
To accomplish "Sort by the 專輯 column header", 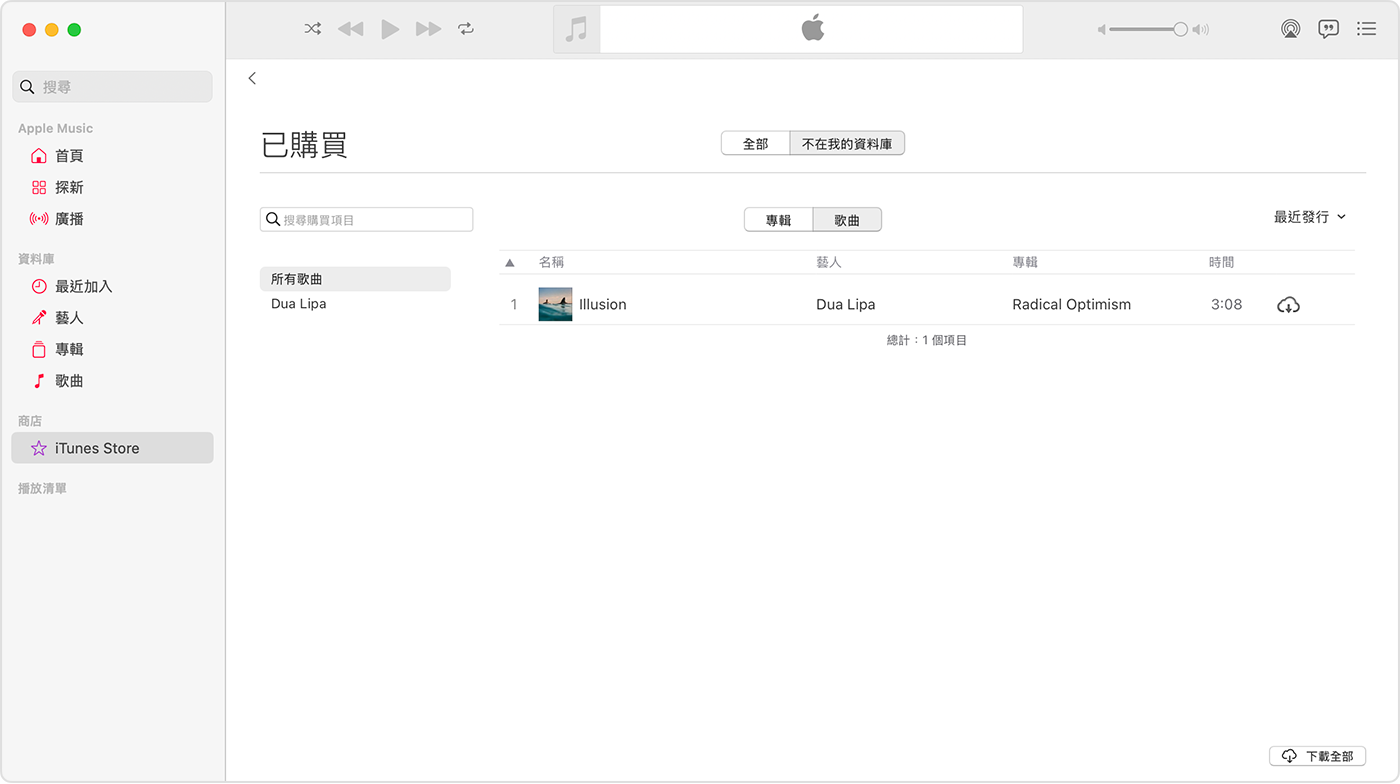I will [1025, 262].
